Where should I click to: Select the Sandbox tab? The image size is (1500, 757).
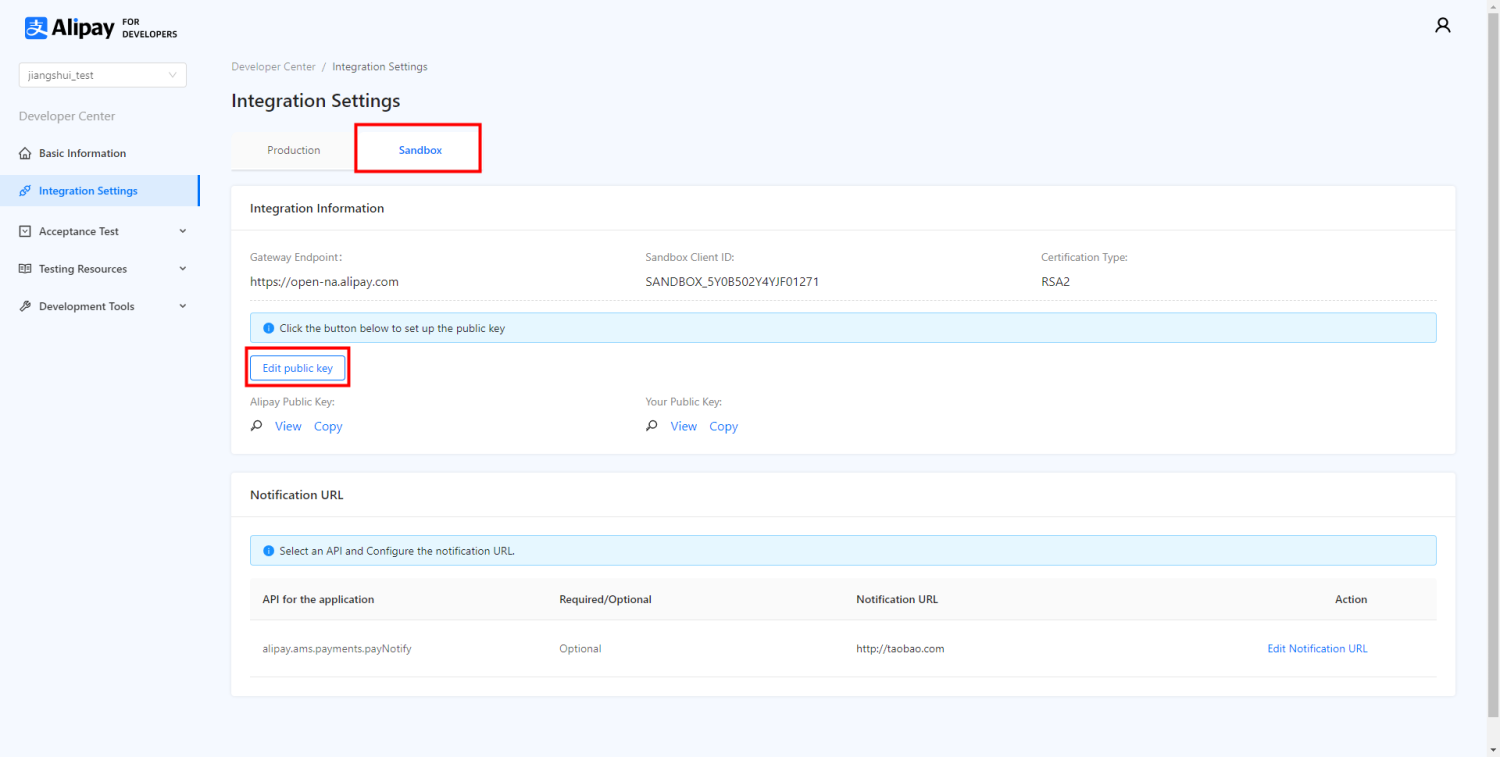[419, 149]
